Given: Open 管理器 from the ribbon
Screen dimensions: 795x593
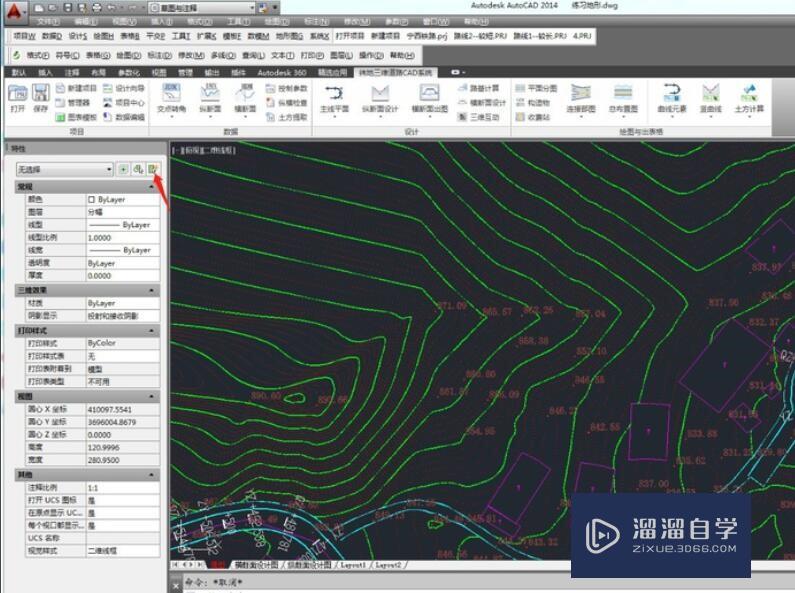Looking at the screenshot, I should point(73,102).
